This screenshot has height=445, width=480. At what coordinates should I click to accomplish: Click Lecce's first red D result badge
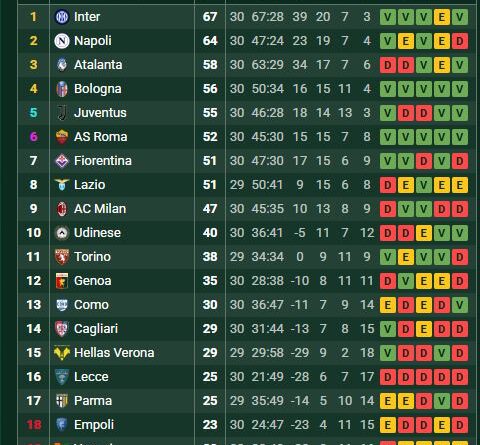[388, 377]
